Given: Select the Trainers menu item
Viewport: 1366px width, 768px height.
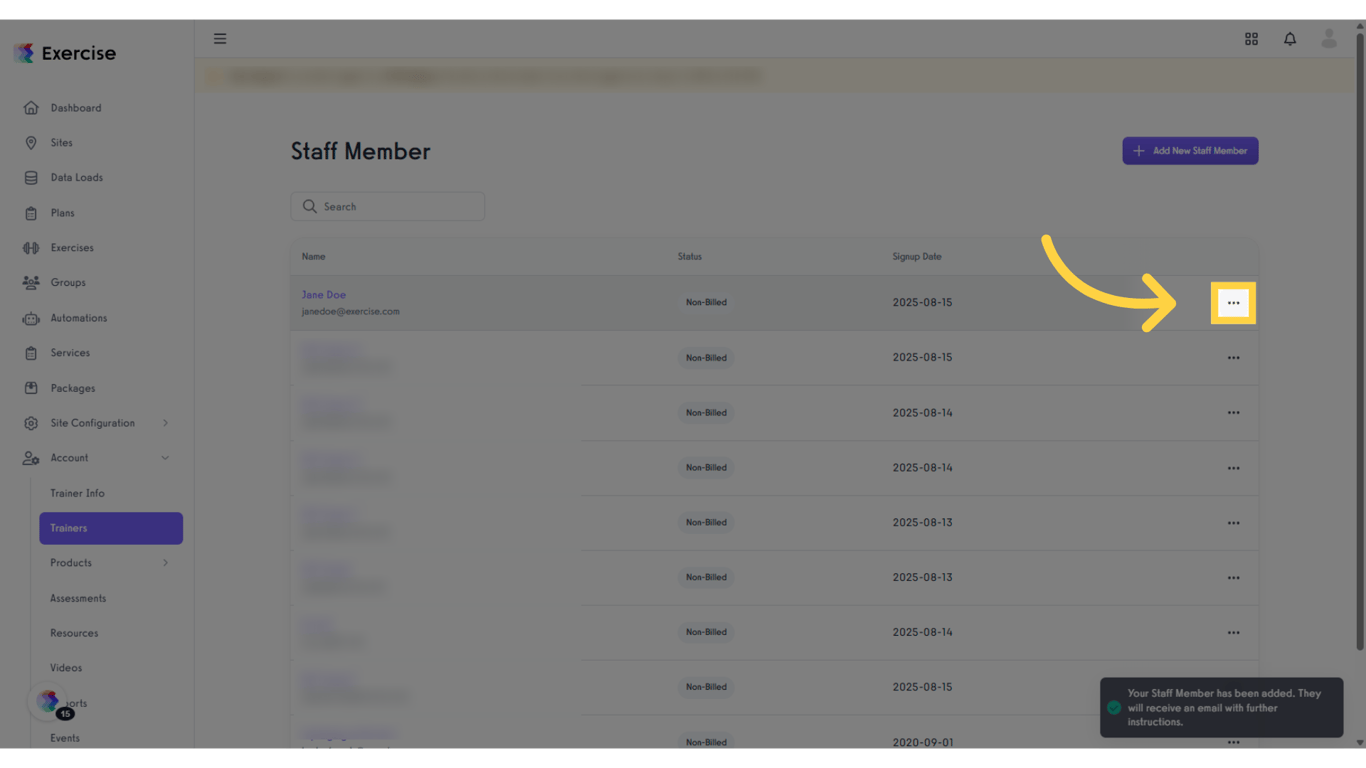Looking at the screenshot, I should pyautogui.click(x=110, y=528).
